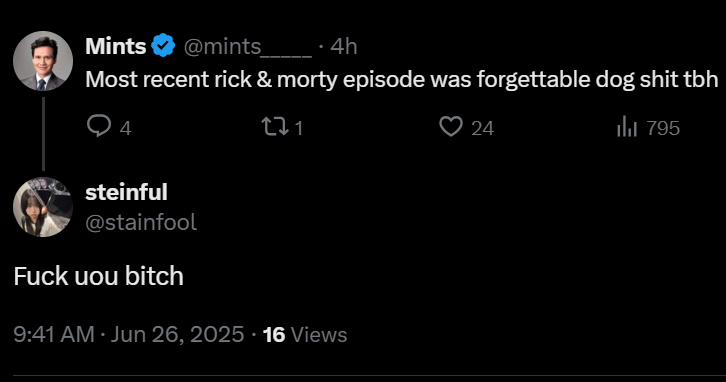
Task: Click the like count 24
Action: 482,128
